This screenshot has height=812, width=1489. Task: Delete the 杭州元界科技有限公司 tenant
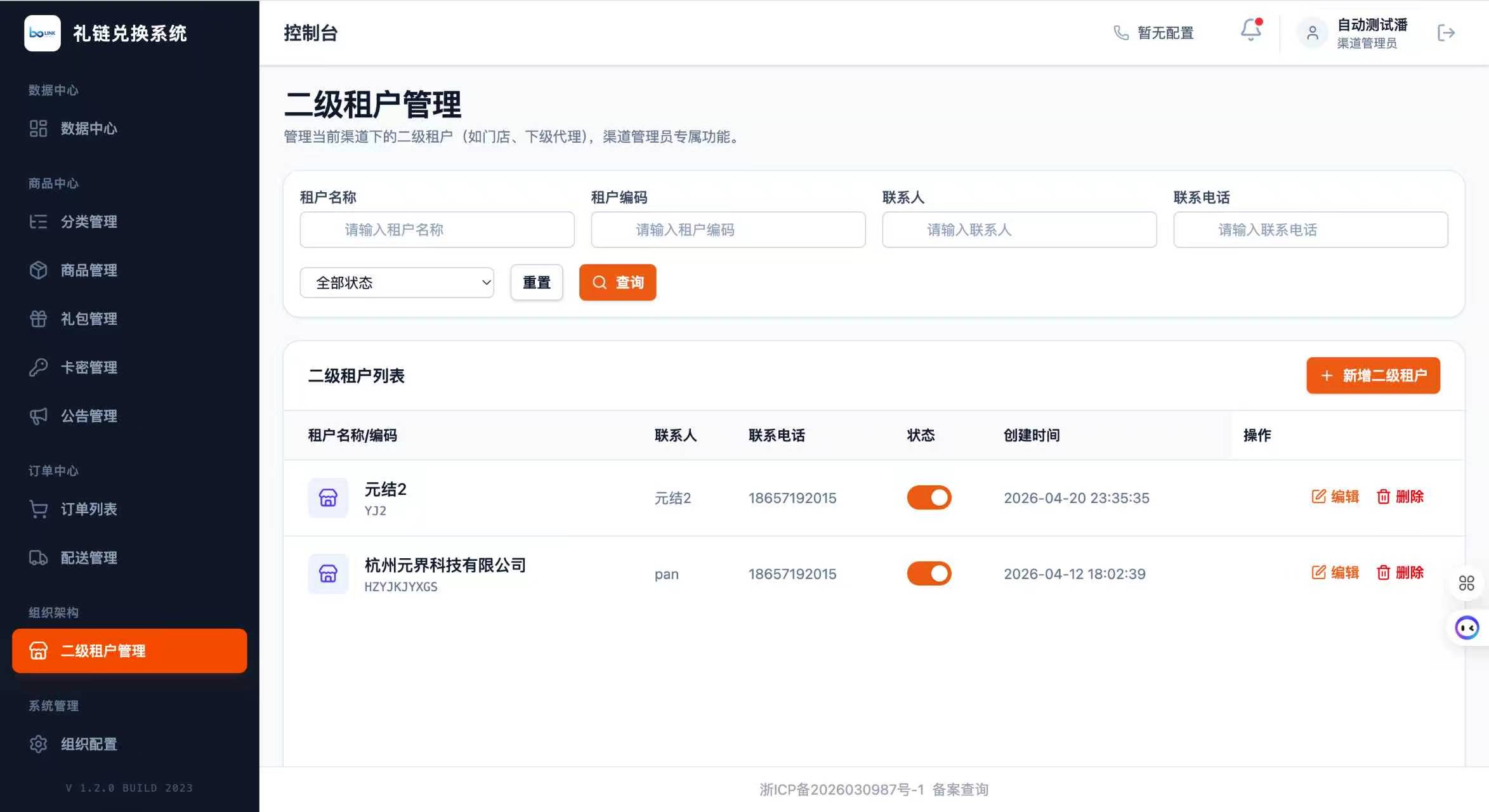coord(1400,573)
